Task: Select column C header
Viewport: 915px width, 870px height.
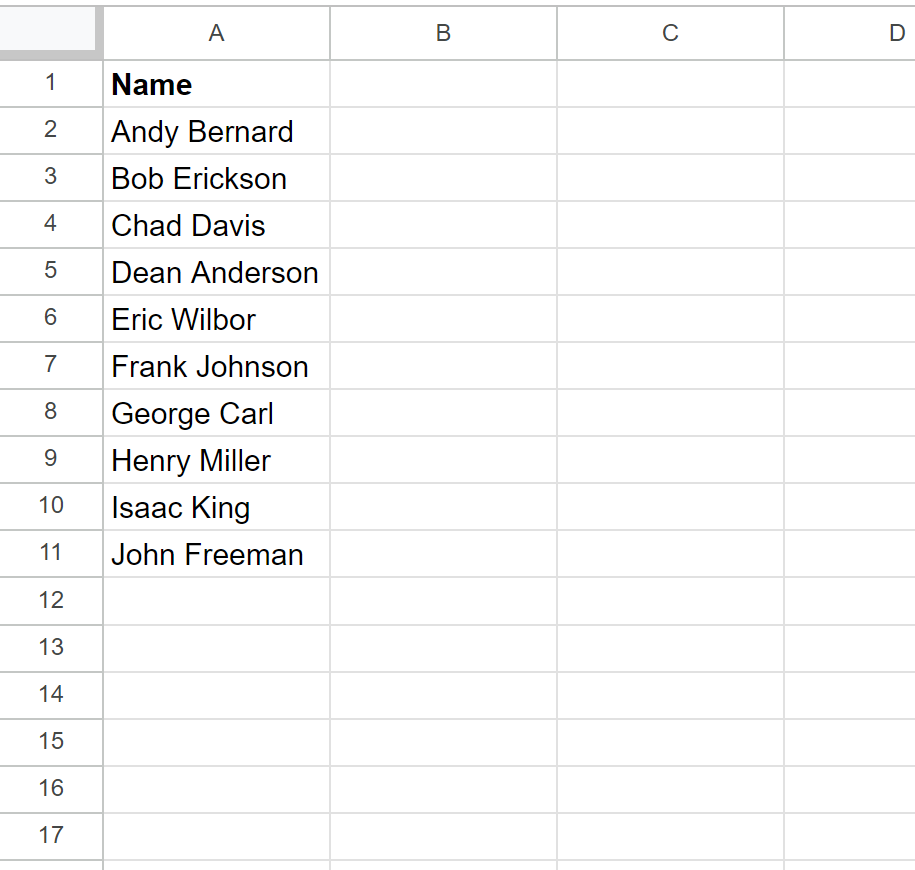Action: pyautogui.click(x=670, y=33)
